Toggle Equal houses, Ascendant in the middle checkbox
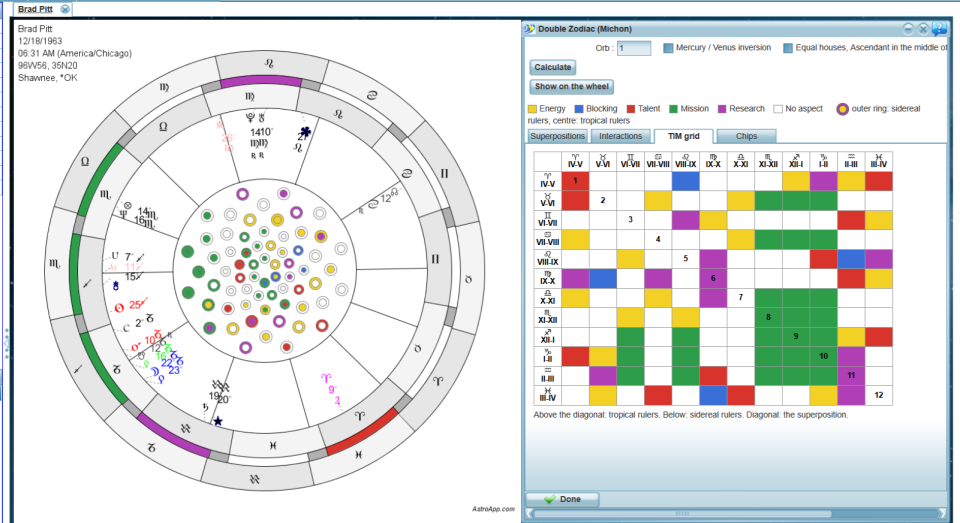The height and width of the screenshot is (523, 960). pyautogui.click(x=788, y=48)
